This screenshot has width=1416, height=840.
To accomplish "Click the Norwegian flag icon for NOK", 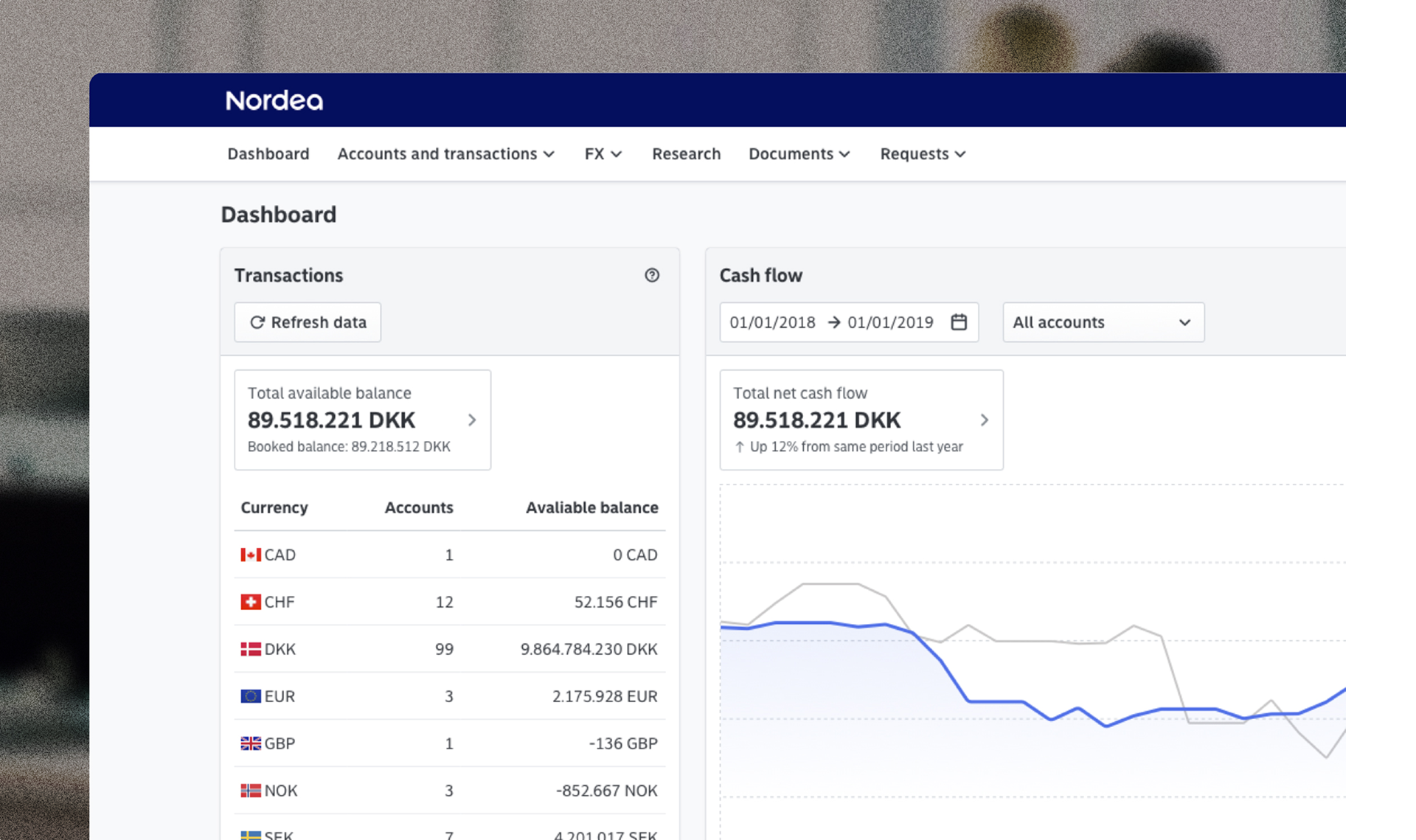I will point(250,791).
